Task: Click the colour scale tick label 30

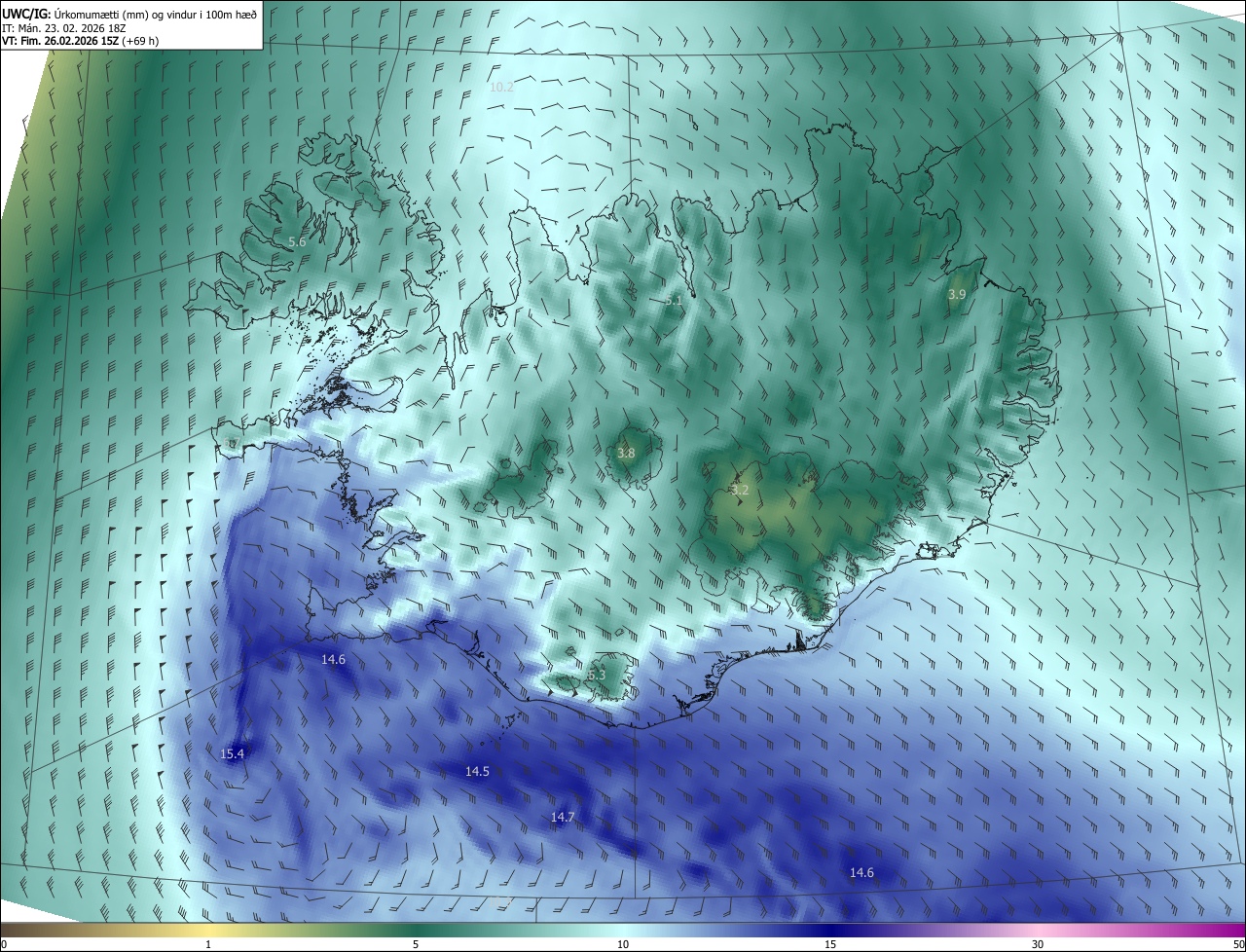Action: pos(1038,944)
